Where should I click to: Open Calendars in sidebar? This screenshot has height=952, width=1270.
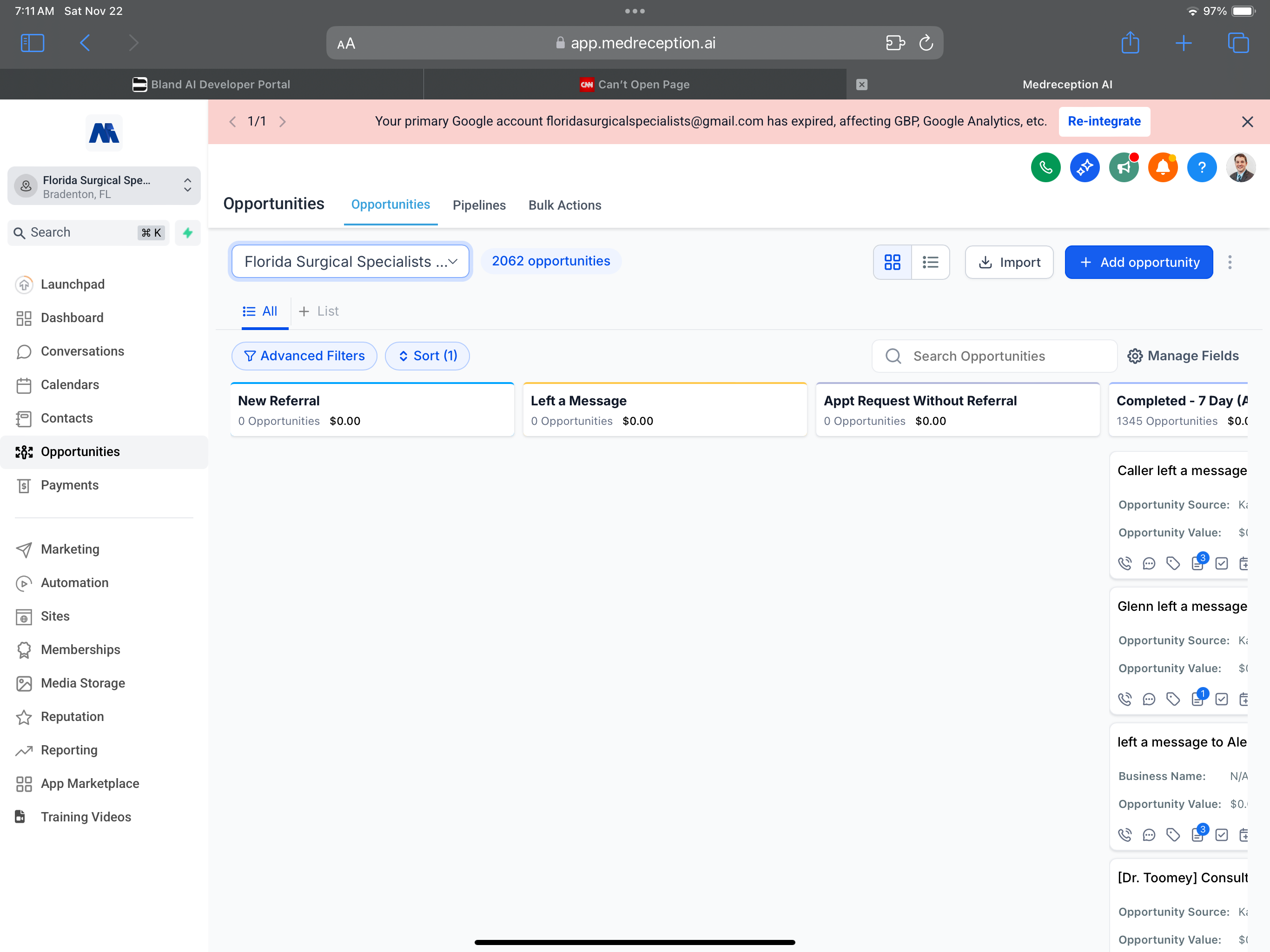[x=104, y=385]
